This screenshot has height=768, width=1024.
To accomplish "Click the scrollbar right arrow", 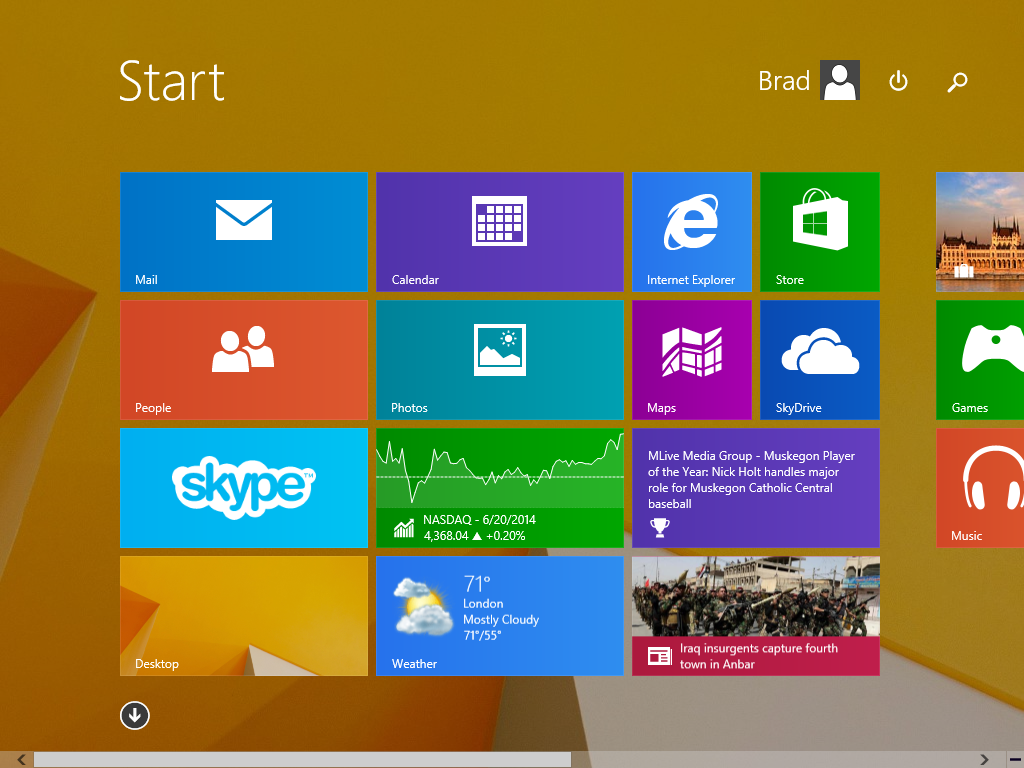I will point(984,760).
